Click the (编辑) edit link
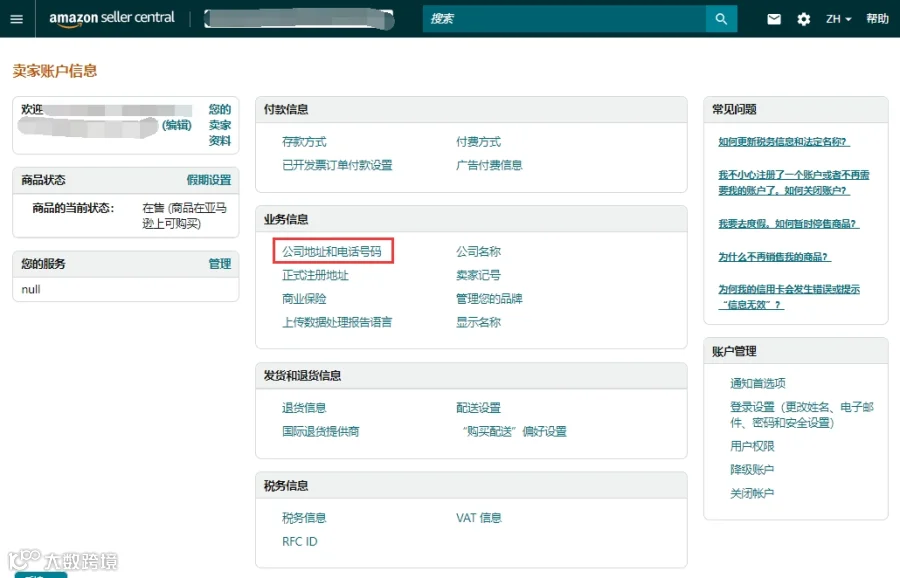This screenshot has height=578, width=900. click(177, 125)
